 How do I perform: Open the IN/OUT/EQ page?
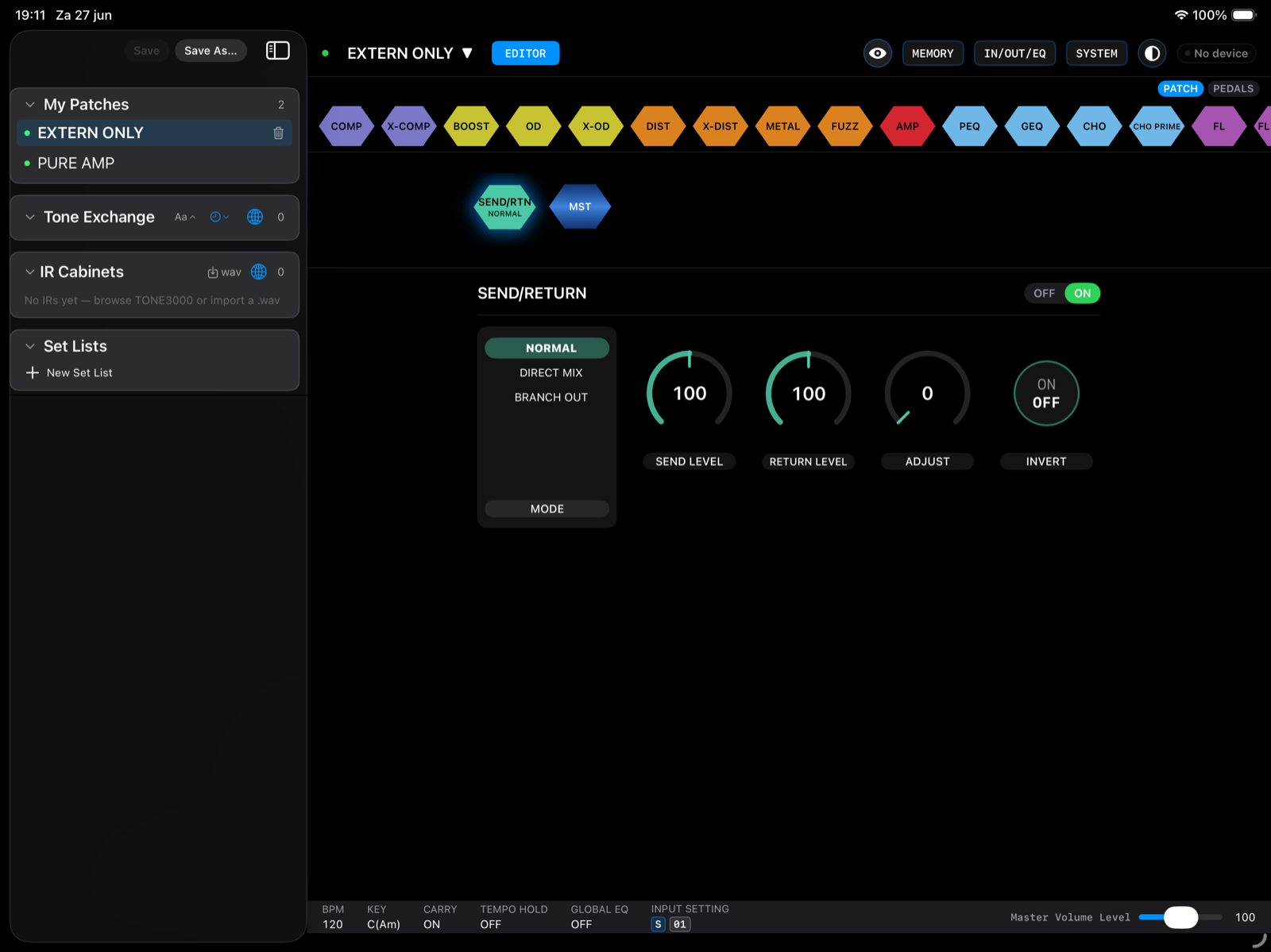point(1014,53)
